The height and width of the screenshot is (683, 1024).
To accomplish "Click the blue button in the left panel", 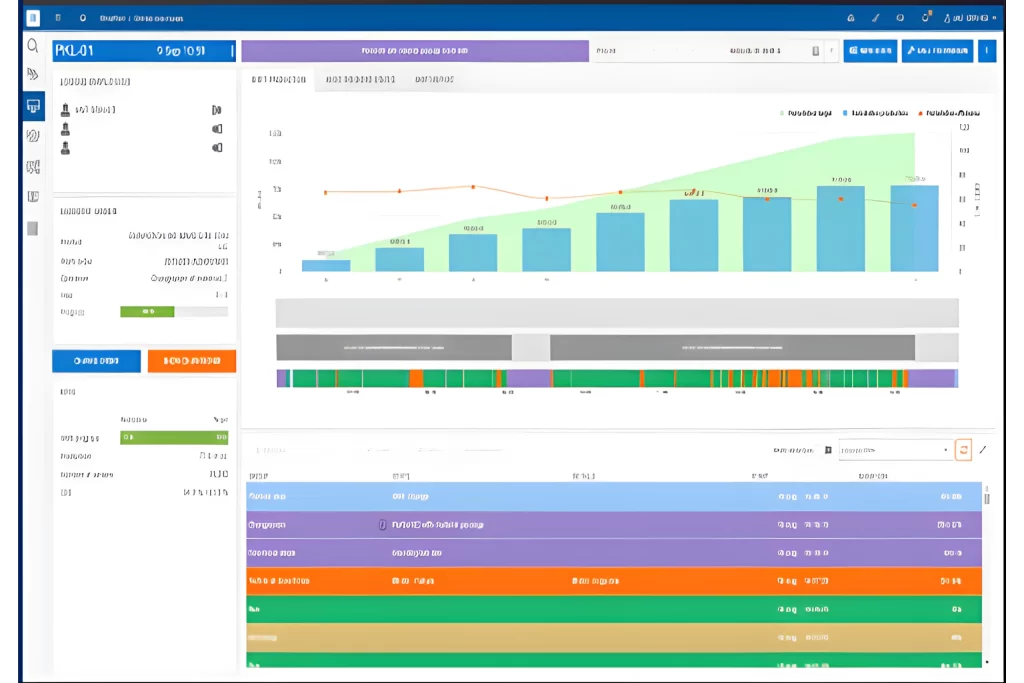I will 96,361.
